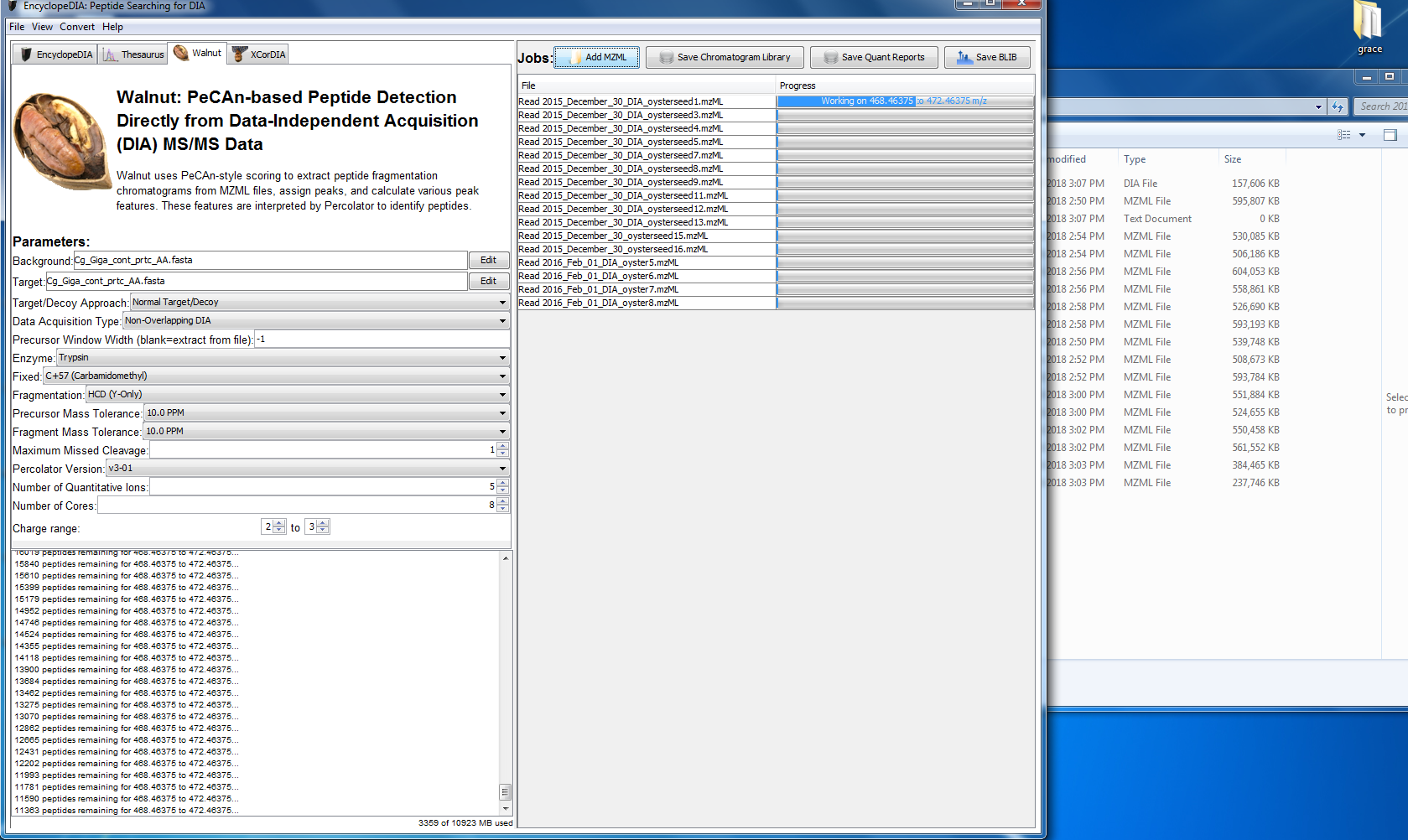Image resolution: width=1408 pixels, height=840 pixels.
Task: Open the Help menu
Action: 112,27
